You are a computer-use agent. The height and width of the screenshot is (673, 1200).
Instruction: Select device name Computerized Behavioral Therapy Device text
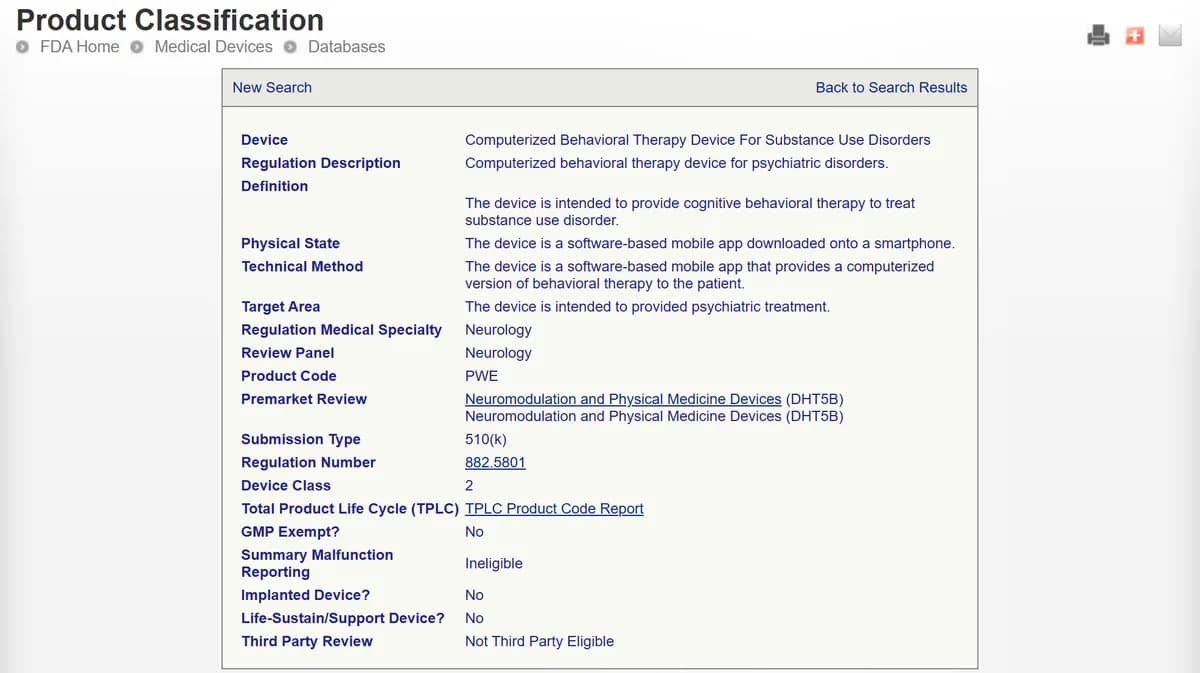697,140
